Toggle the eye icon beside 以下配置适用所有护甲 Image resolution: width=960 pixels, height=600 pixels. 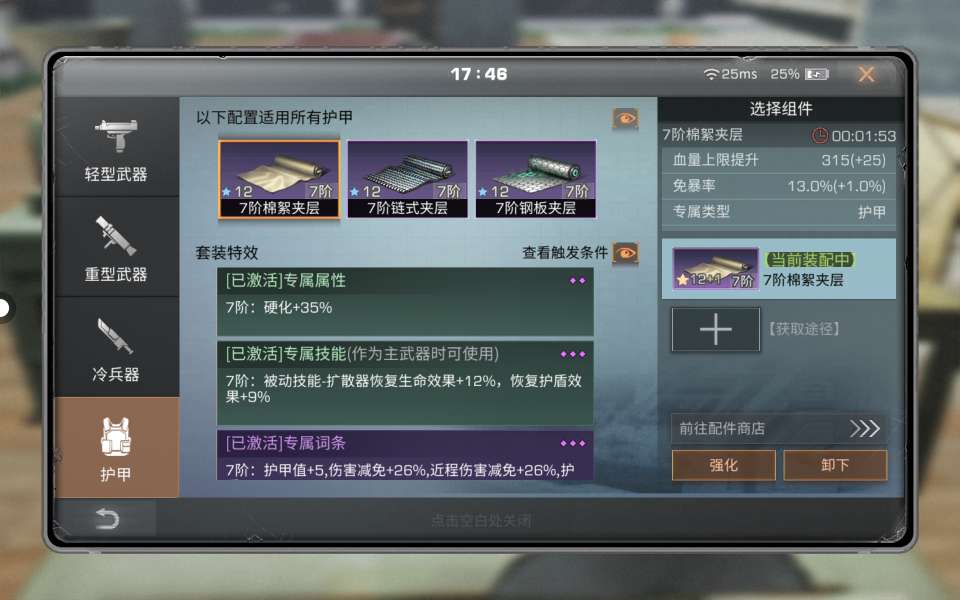[x=625, y=118]
